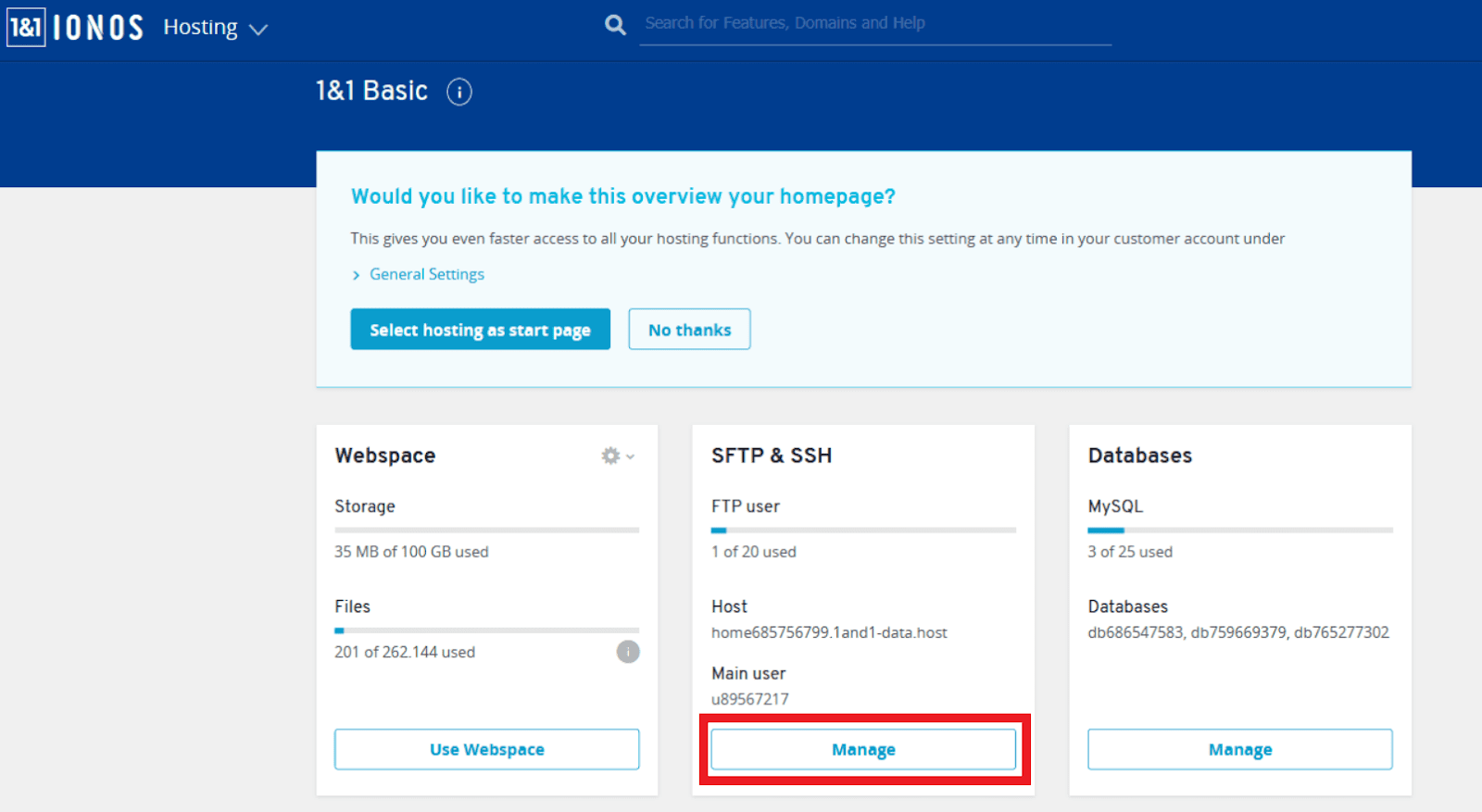Click the SFTP & SSH card heading
This screenshot has height=812, width=1482.
pos(772,456)
